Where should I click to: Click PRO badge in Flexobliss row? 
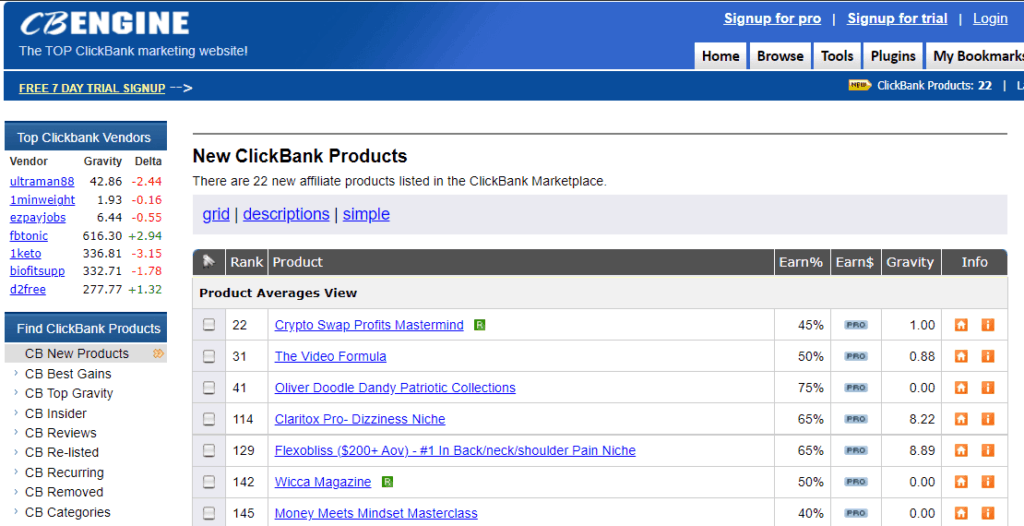(x=856, y=450)
